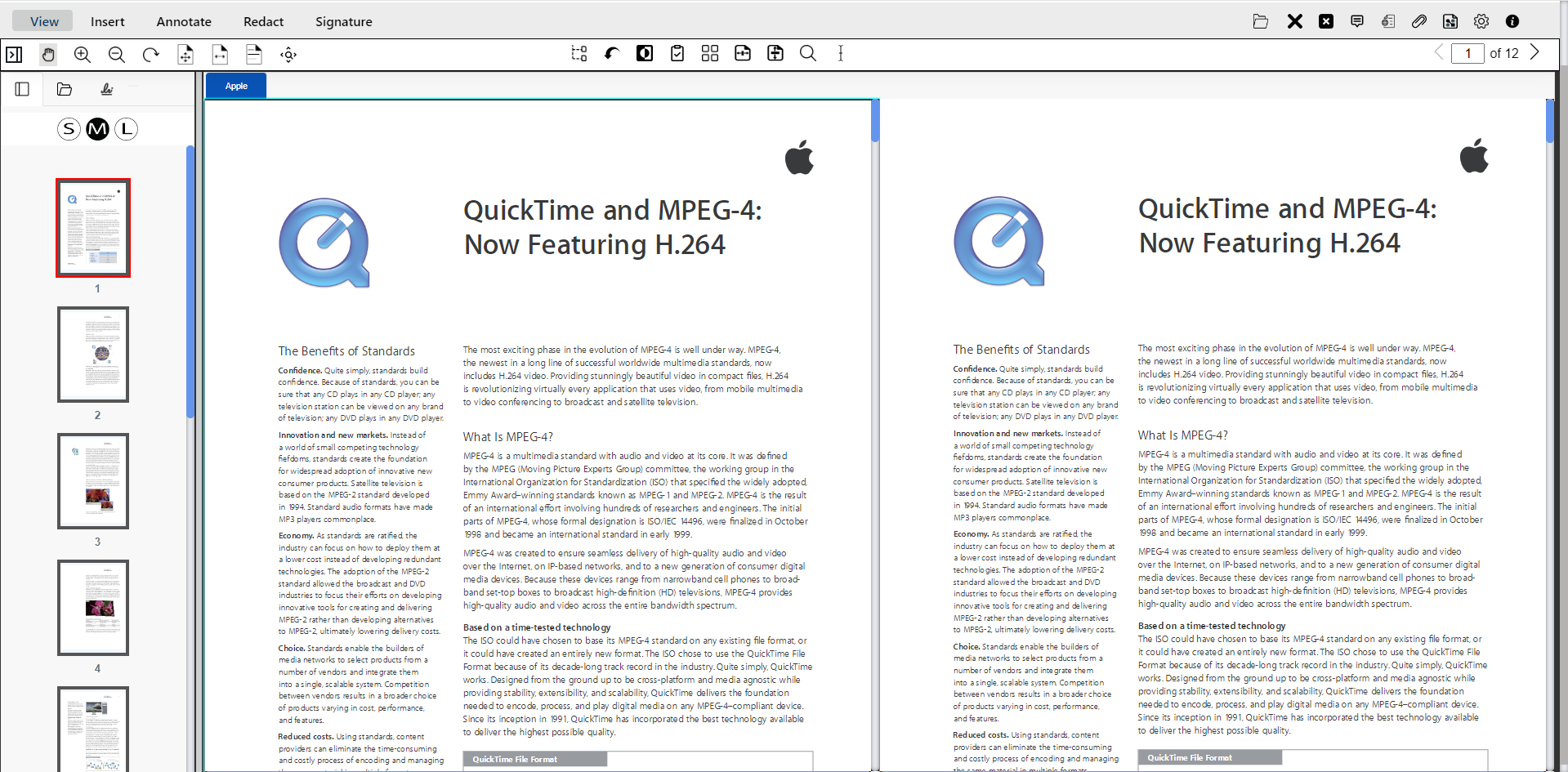
Task: Go to the next page arrow
Action: pos(1534,52)
